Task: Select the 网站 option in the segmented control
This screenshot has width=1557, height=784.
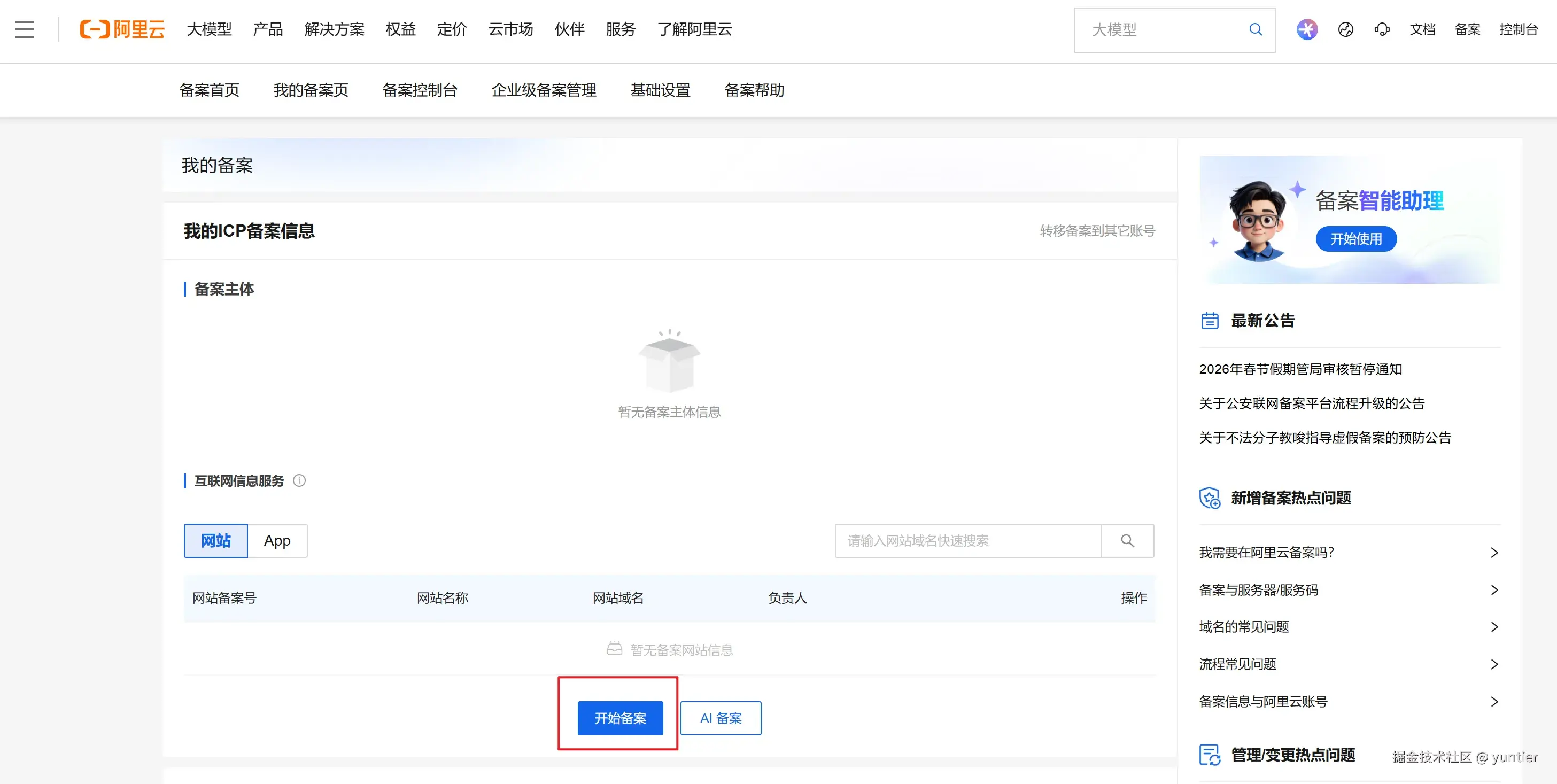Action: tap(215, 540)
